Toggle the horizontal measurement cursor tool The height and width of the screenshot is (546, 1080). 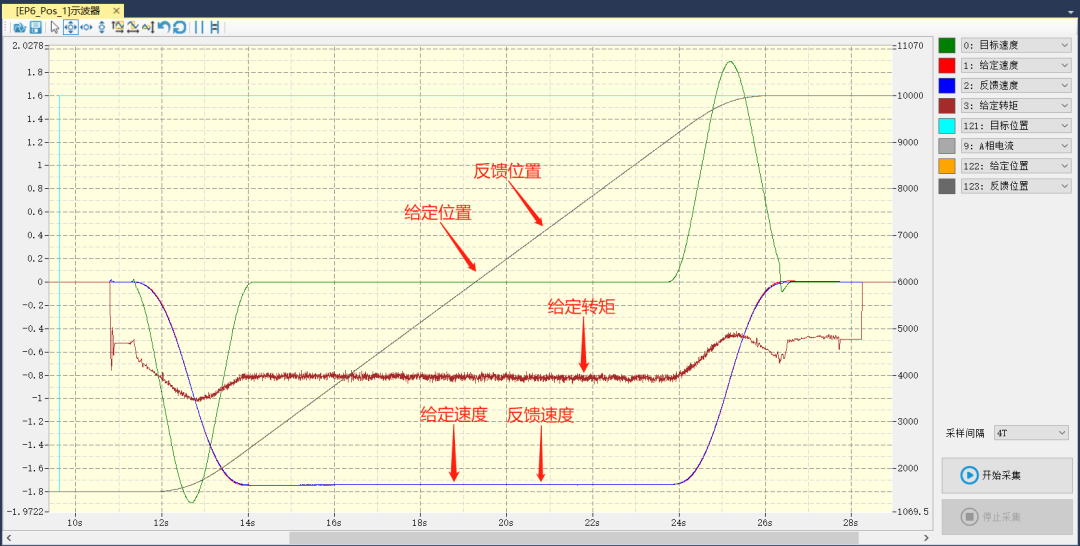pos(214,27)
